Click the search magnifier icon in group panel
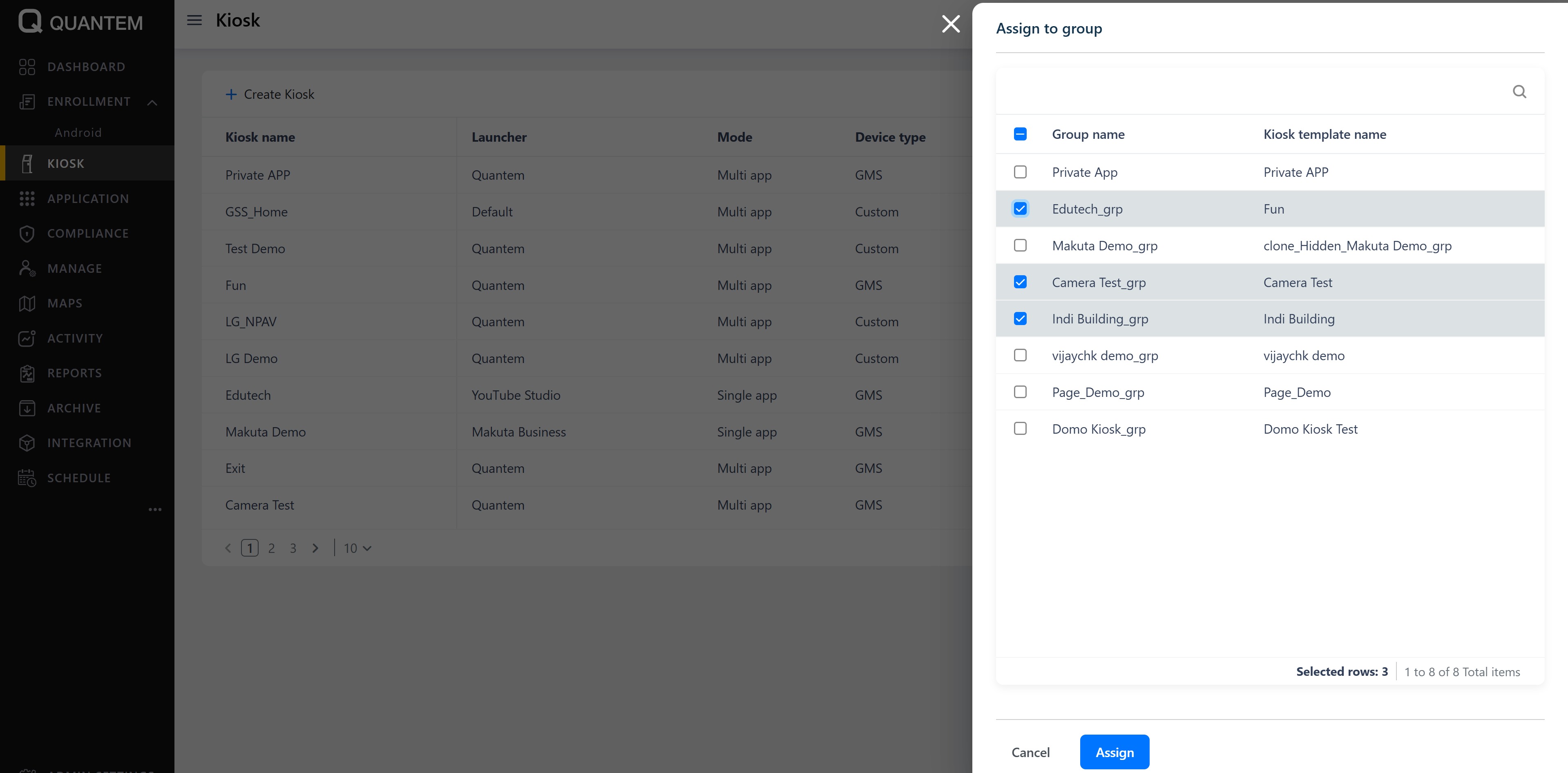Viewport: 1568px width, 773px height. click(1519, 92)
